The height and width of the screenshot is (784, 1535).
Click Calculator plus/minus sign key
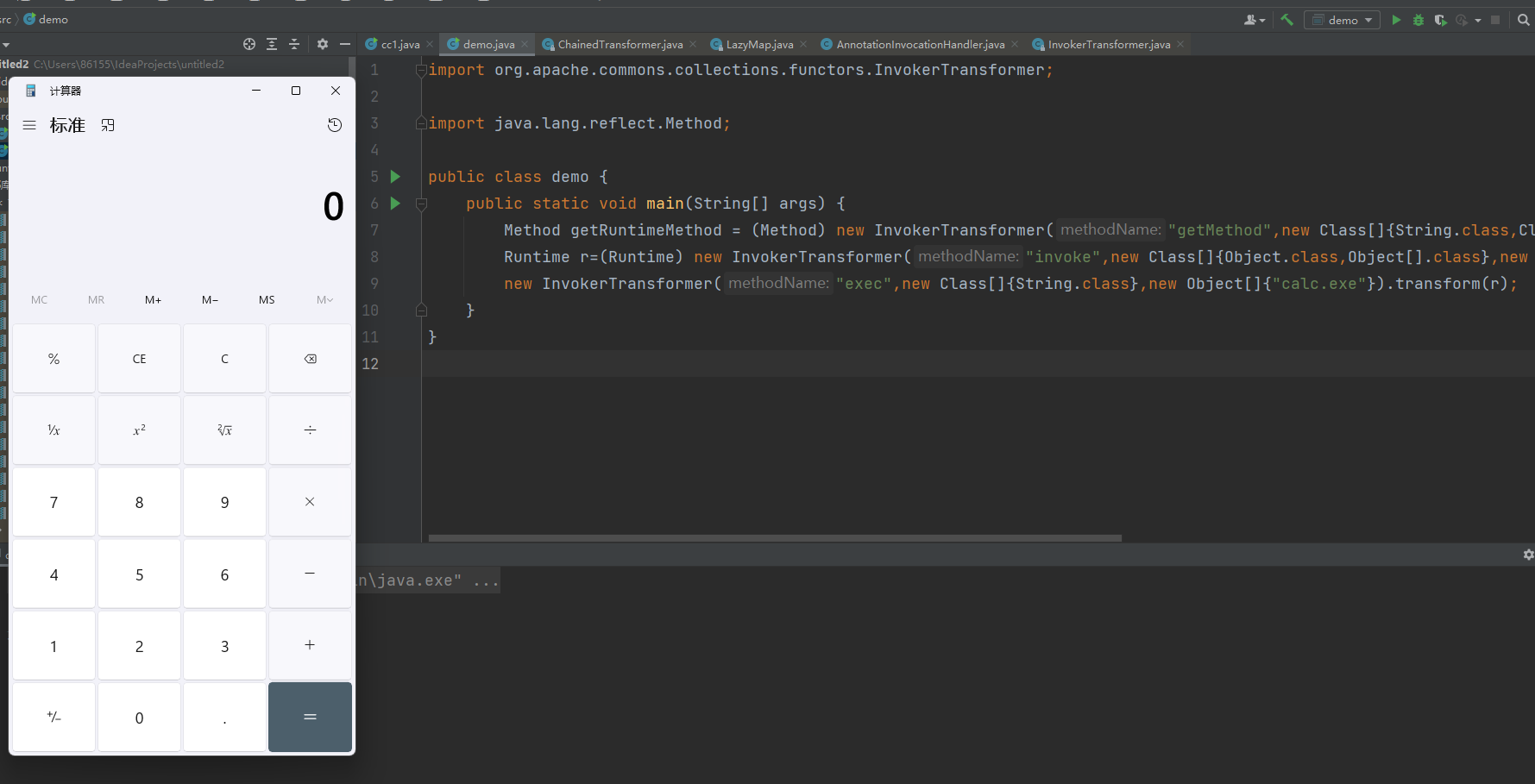pos(53,717)
